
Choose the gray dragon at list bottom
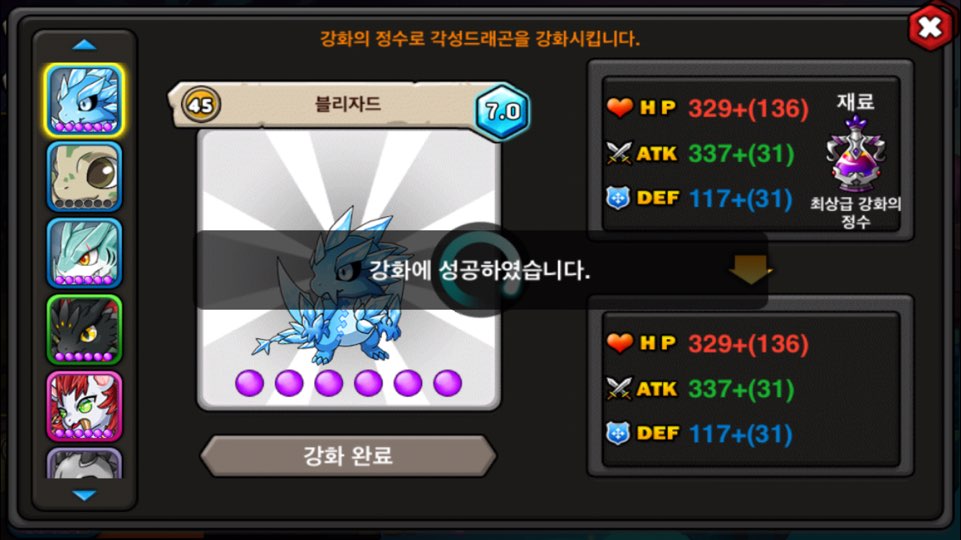click(x=84, y=463)
